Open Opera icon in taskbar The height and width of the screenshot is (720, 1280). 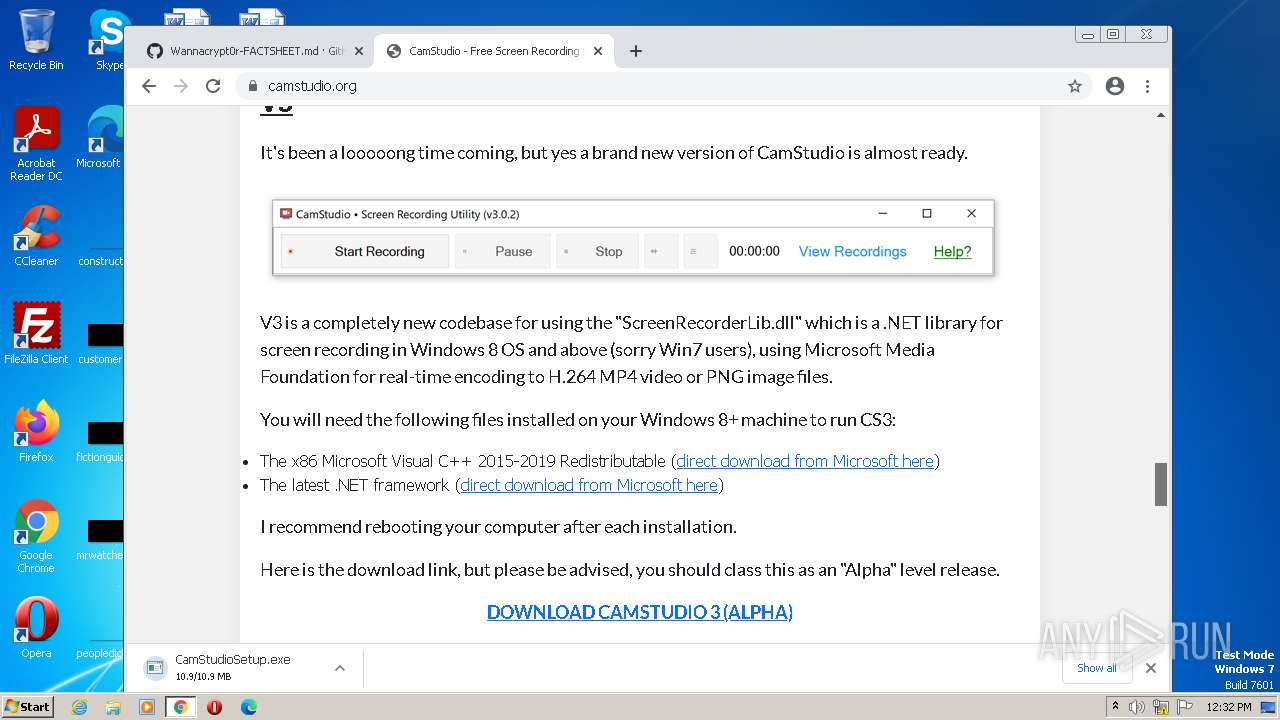[214, 707]
